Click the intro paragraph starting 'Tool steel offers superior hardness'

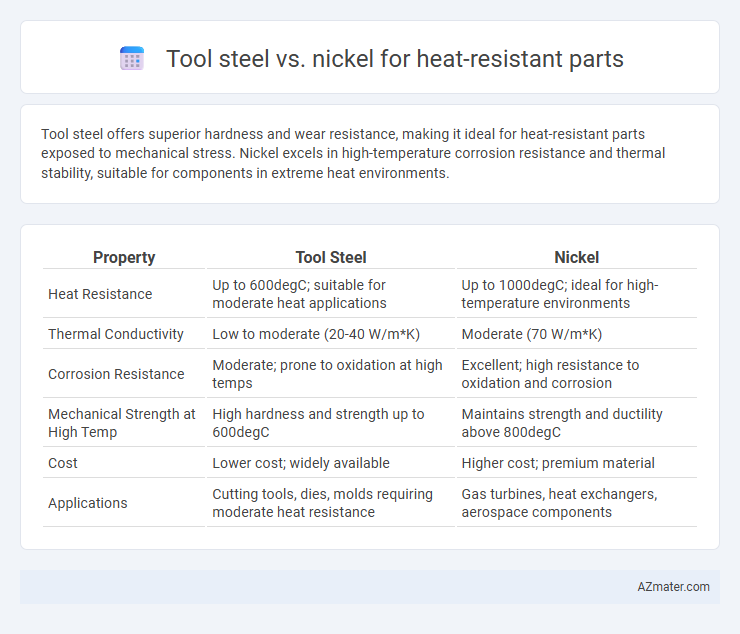[353, 153]
